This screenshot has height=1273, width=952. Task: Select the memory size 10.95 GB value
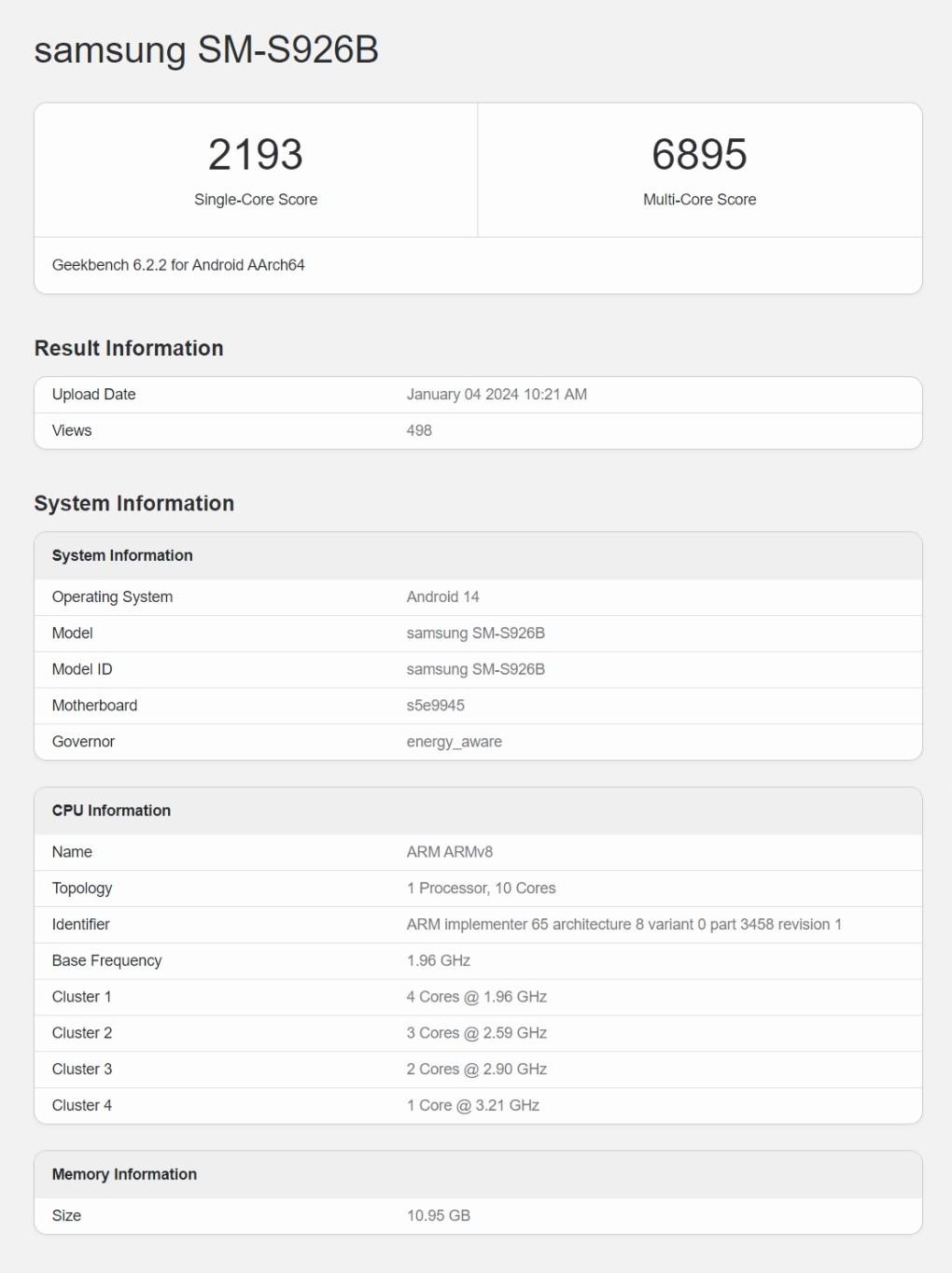tap(439, 1216)
